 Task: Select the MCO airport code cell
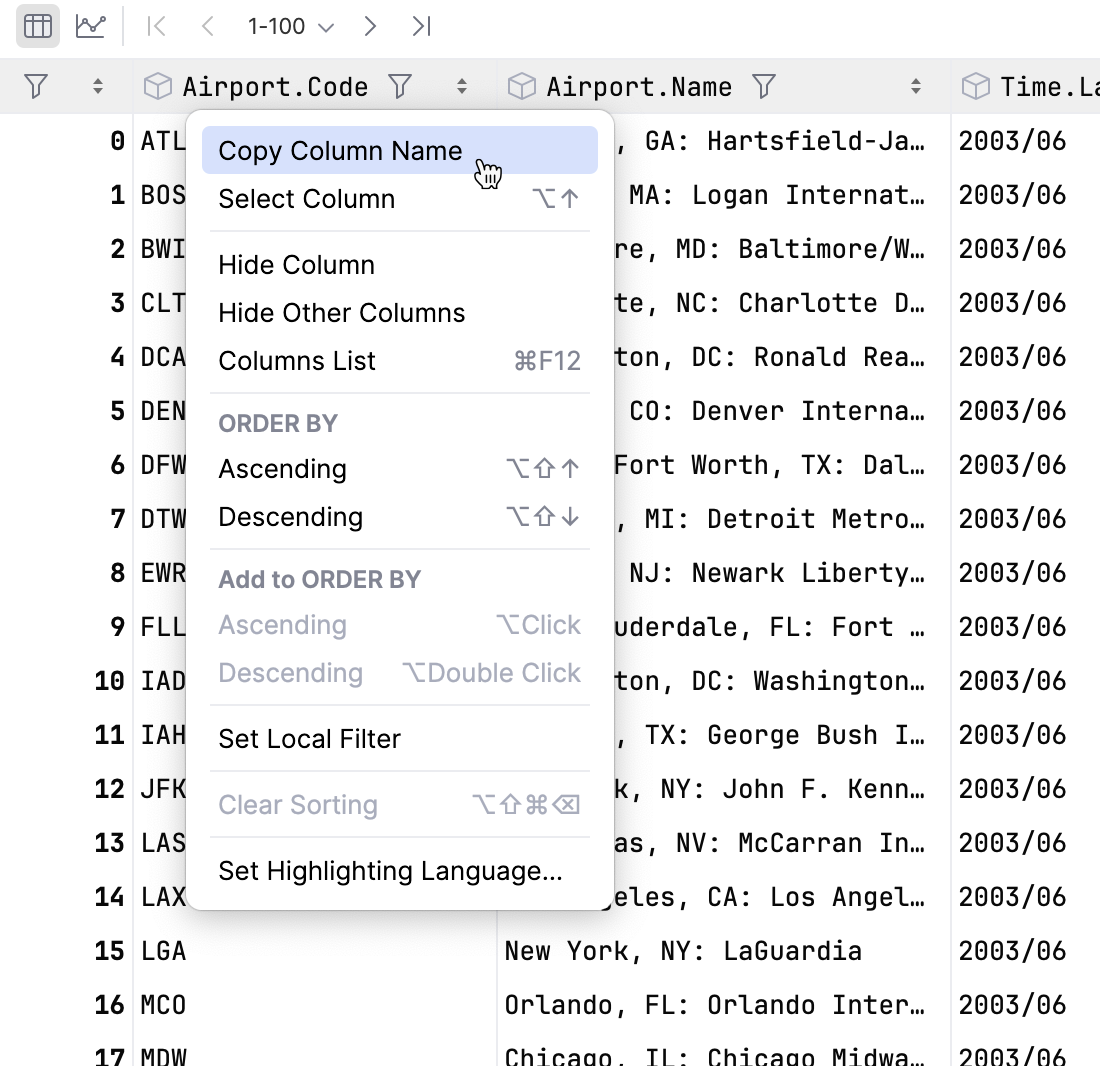click(x=314, y=1005)
